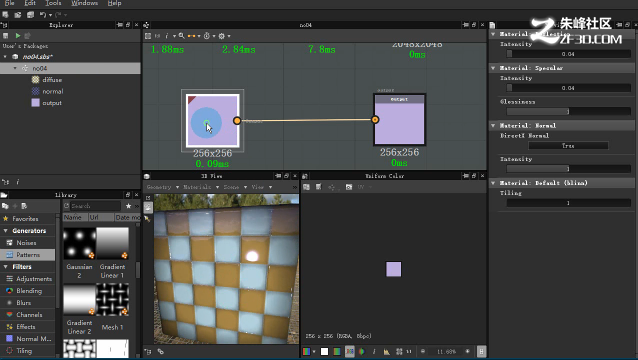Click the save all packages icon

30,15
